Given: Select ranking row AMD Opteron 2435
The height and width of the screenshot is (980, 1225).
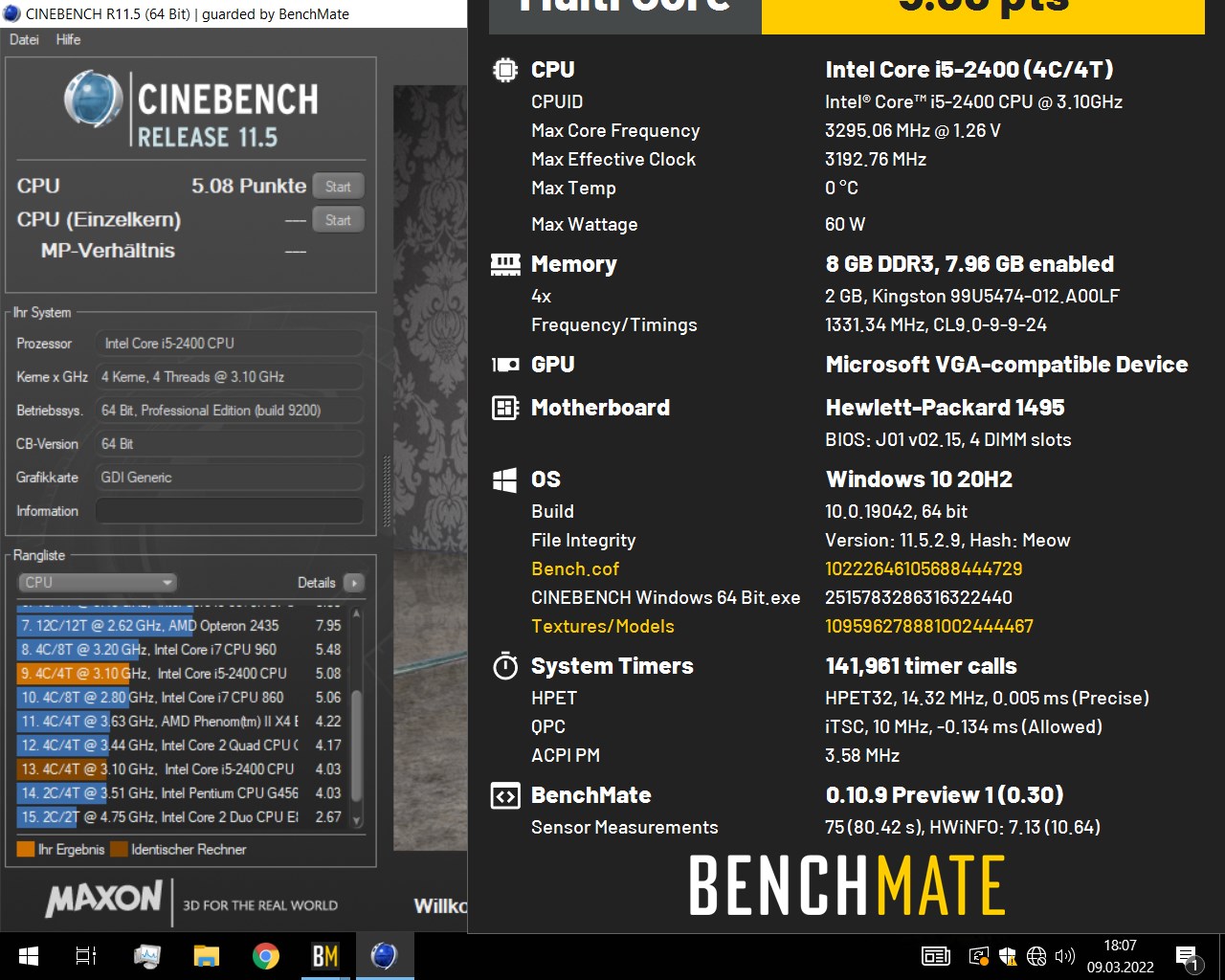Looking at the screenshot, I should (x=180, y=625).
